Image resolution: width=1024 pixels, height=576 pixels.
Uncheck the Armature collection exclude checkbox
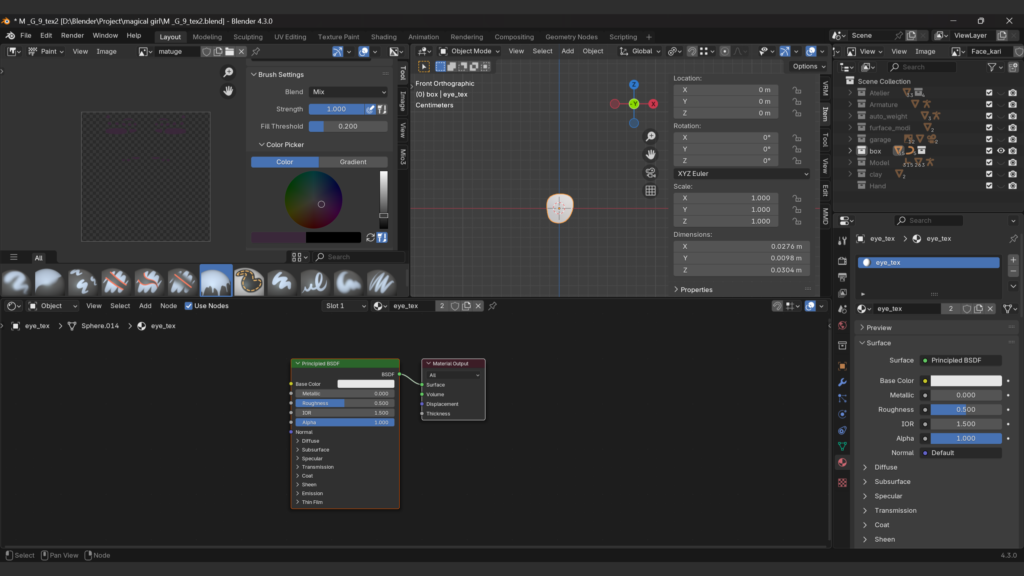988,104
